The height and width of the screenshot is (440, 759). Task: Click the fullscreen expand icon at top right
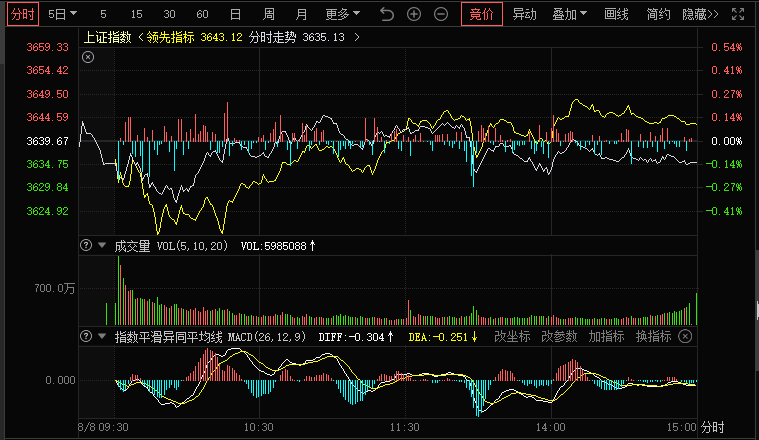coord(737,15)
